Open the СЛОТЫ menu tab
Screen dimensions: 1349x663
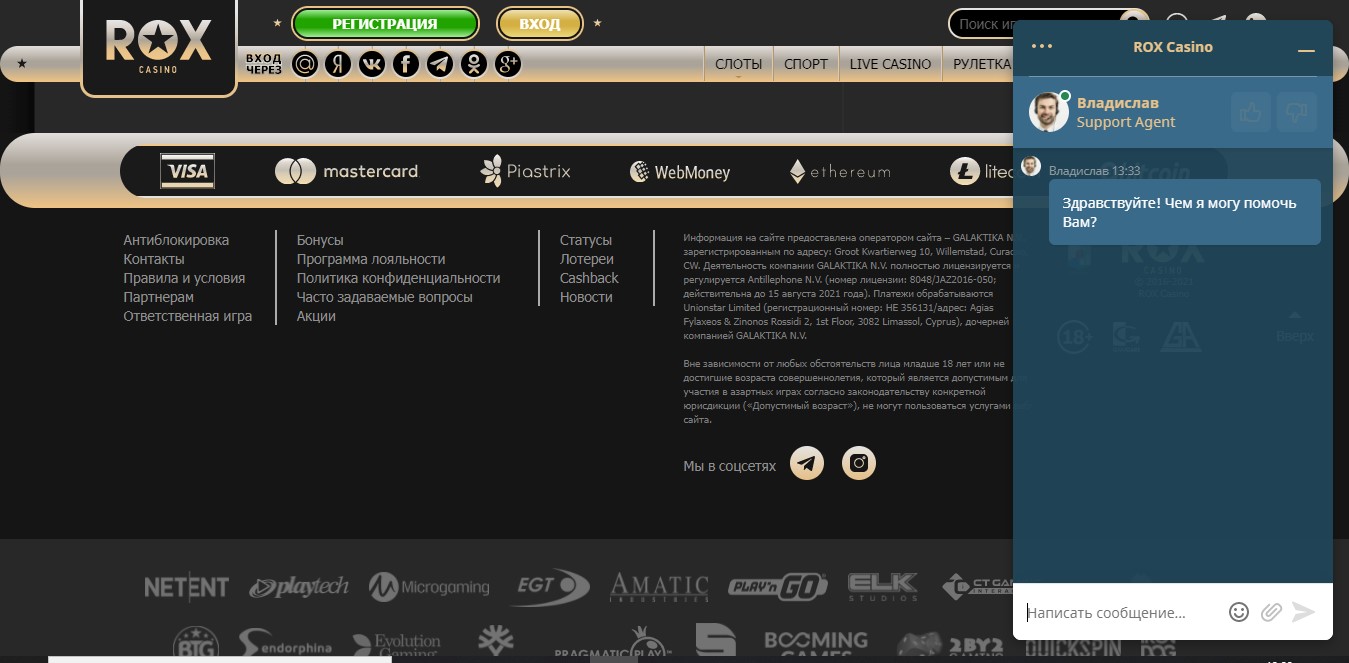pos(738,64)
